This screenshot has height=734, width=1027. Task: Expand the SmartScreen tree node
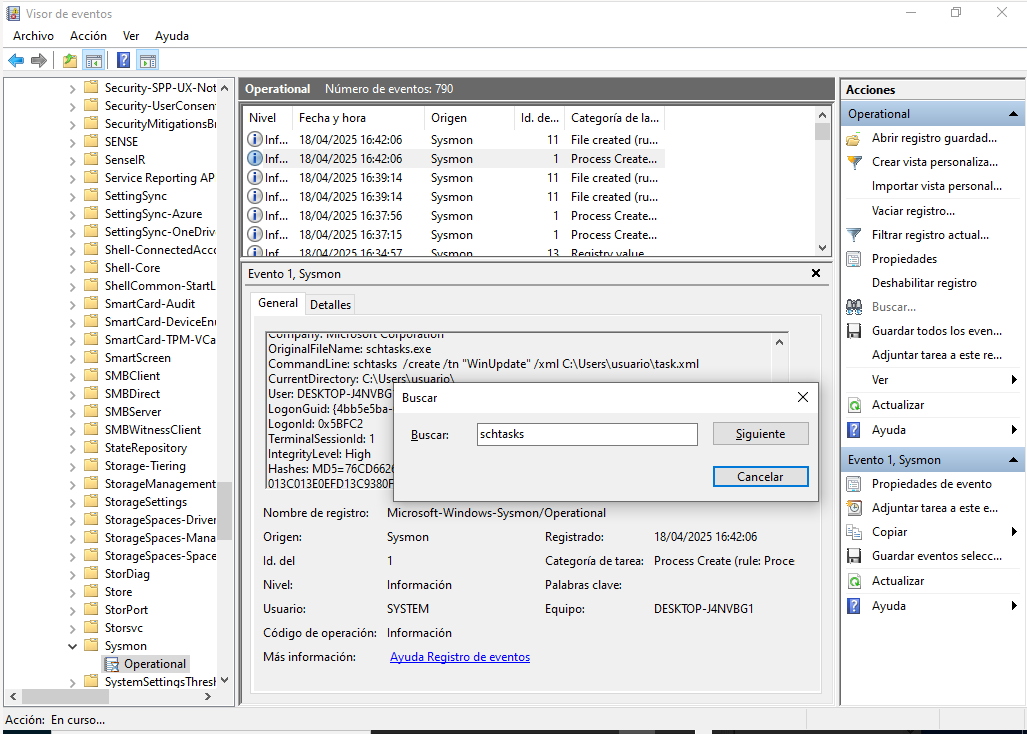pyautogui.click(x=73, y=358)
